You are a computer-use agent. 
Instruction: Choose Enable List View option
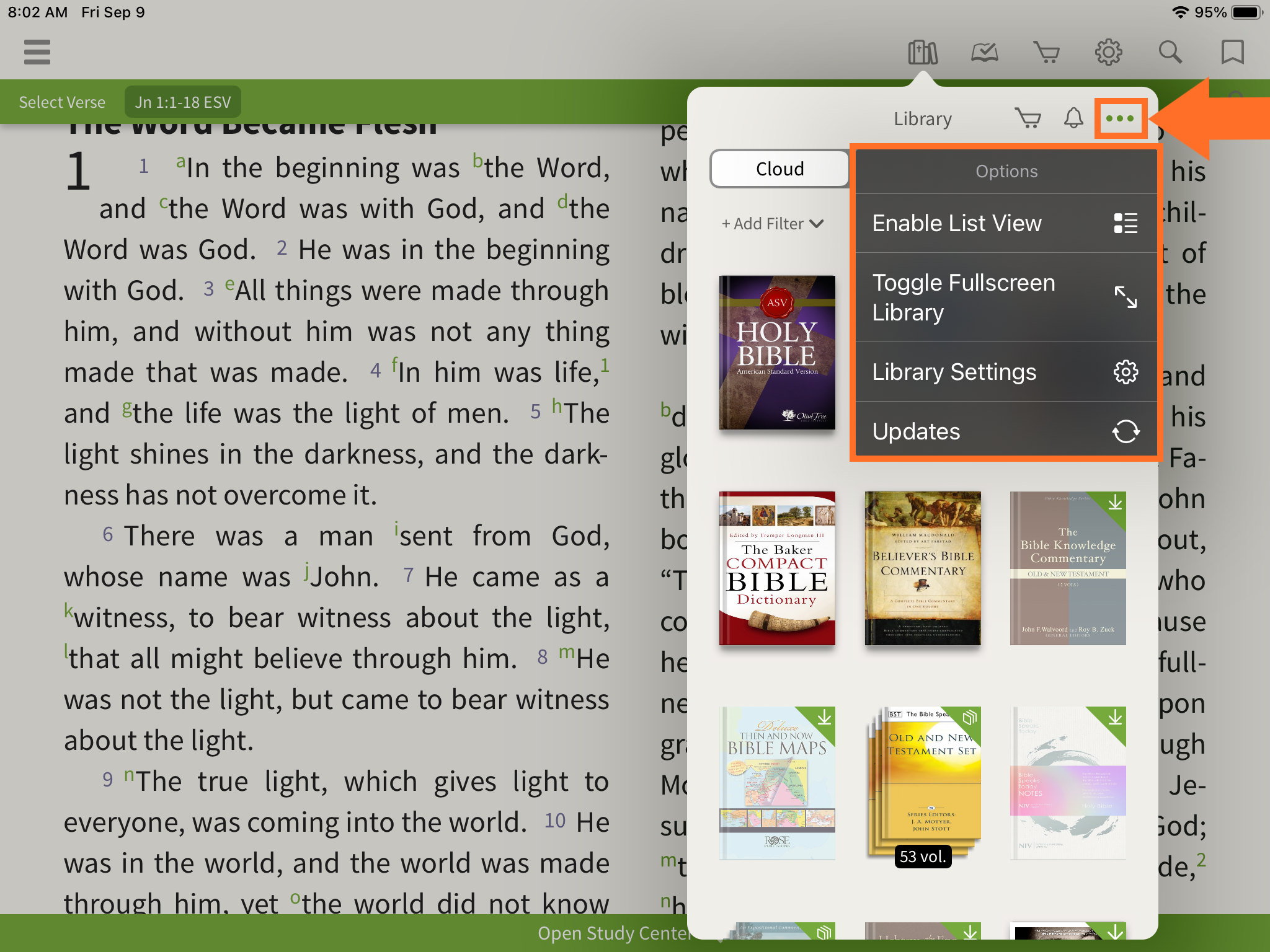point(1006,223)
